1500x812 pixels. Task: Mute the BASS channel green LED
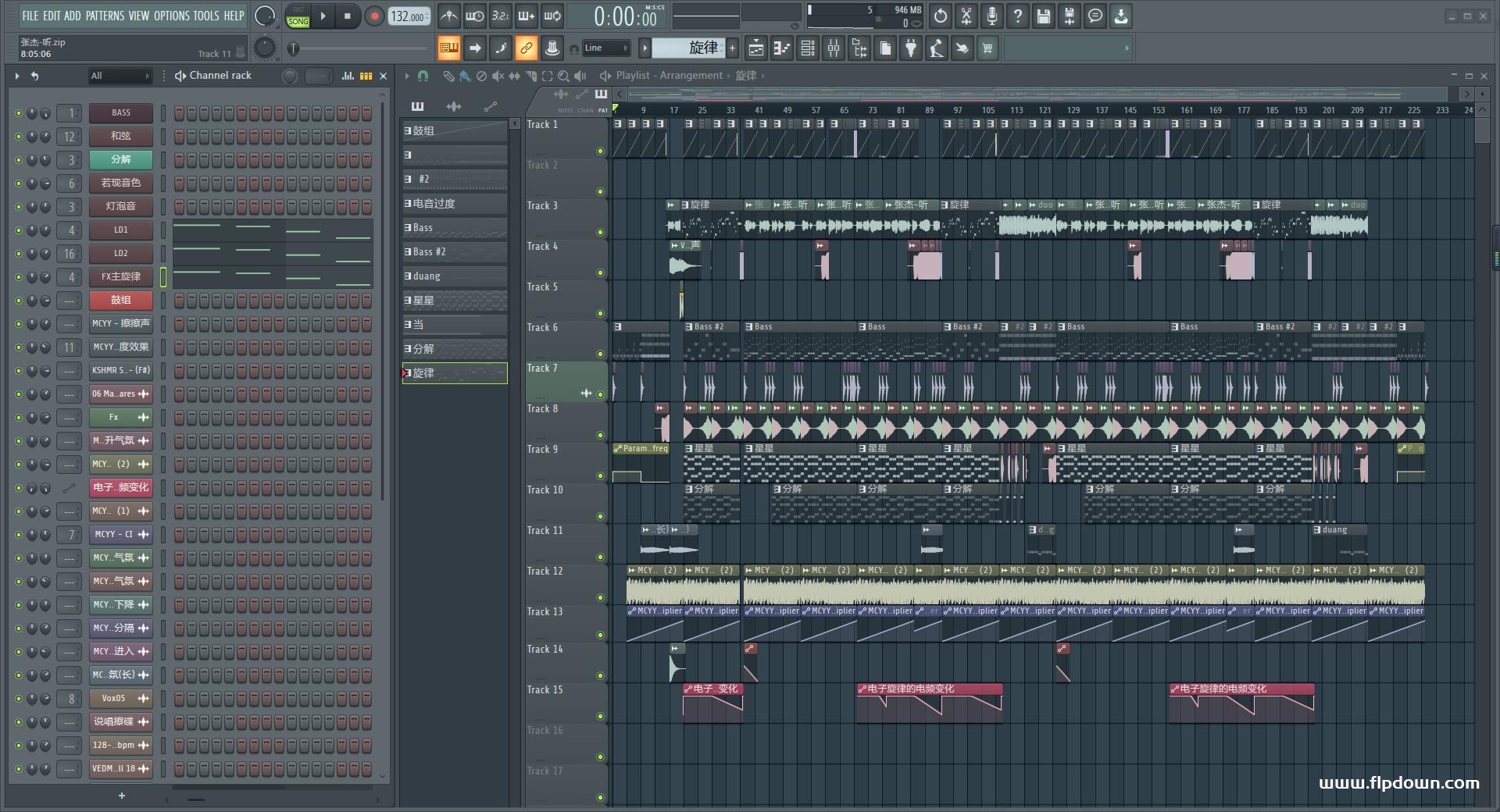(19, 113)
